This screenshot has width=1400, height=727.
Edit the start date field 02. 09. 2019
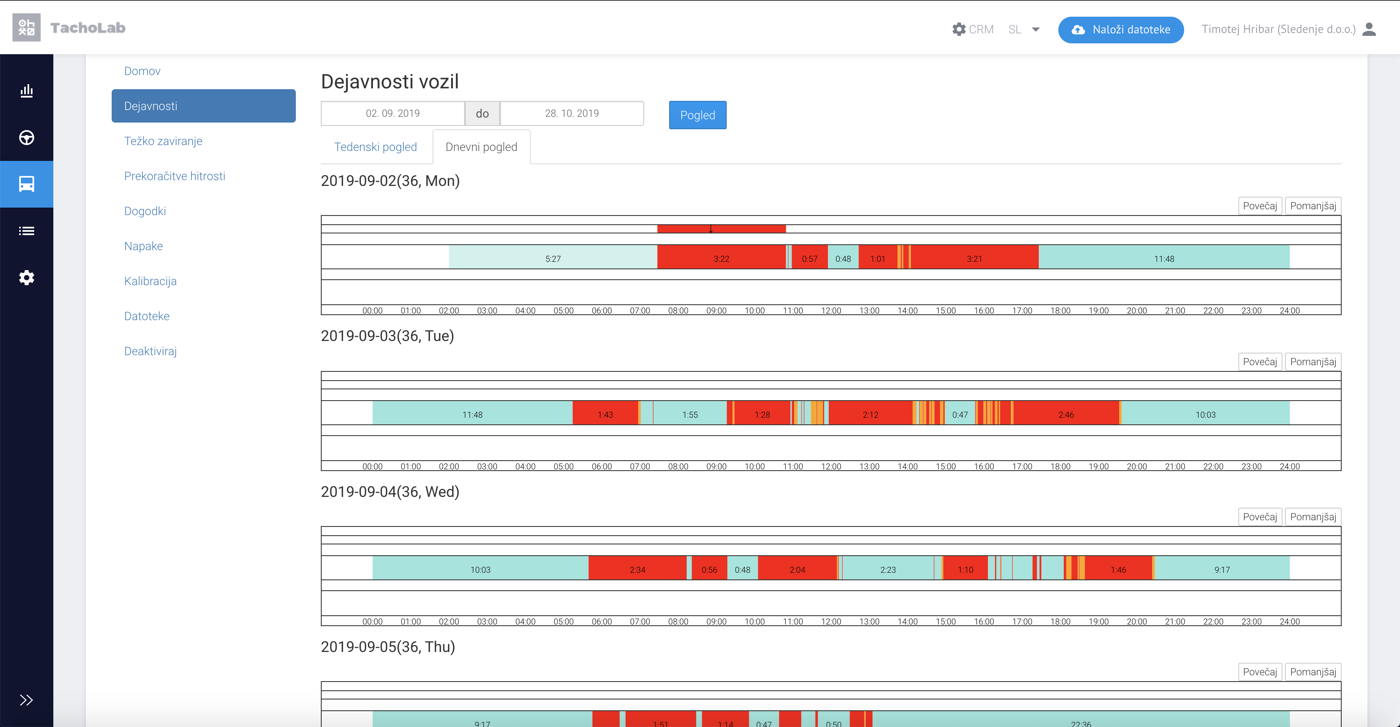393,114
